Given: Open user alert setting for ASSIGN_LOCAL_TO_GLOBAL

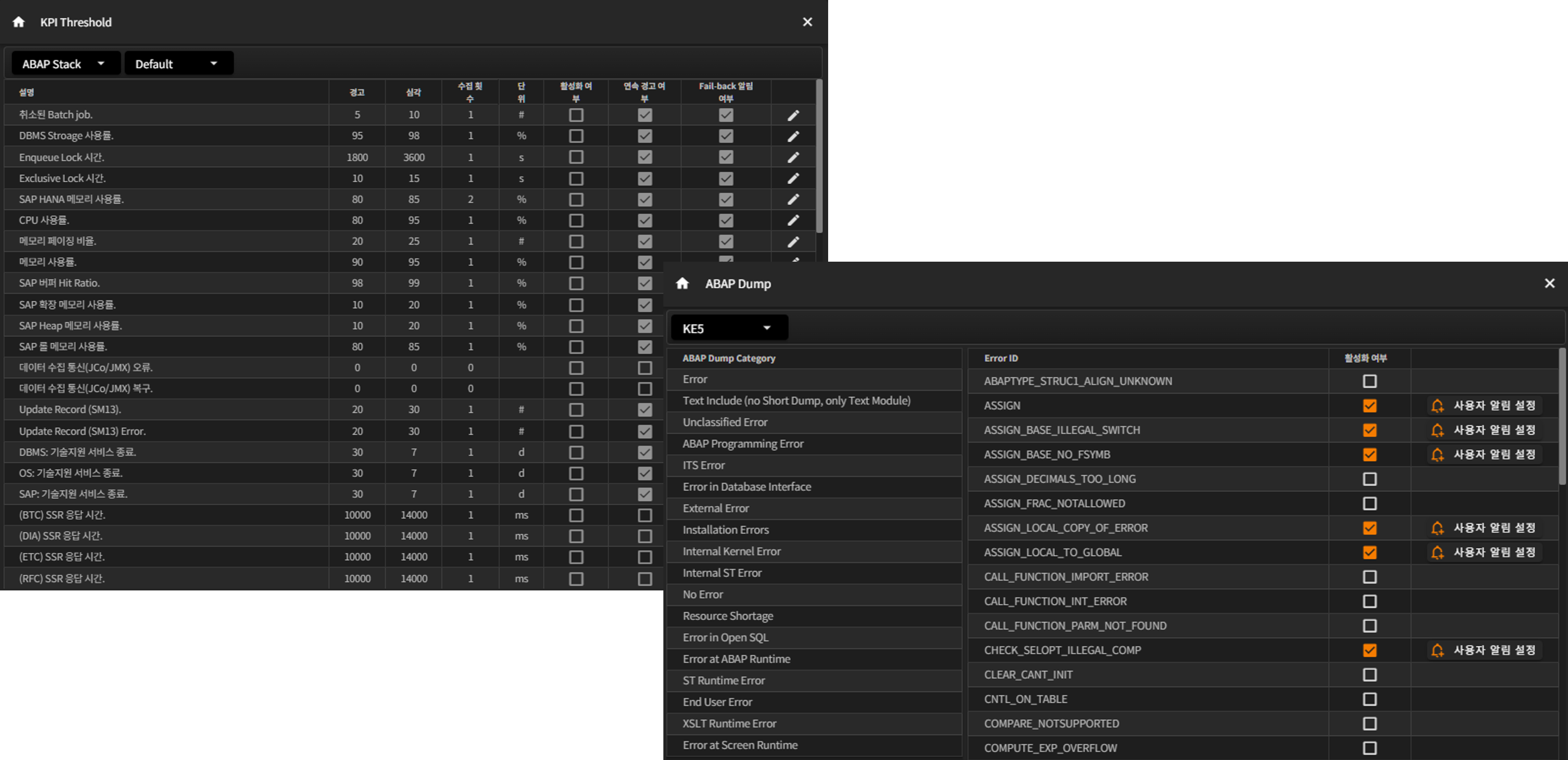Looking at the screenshot, I should coord(1483,552).
